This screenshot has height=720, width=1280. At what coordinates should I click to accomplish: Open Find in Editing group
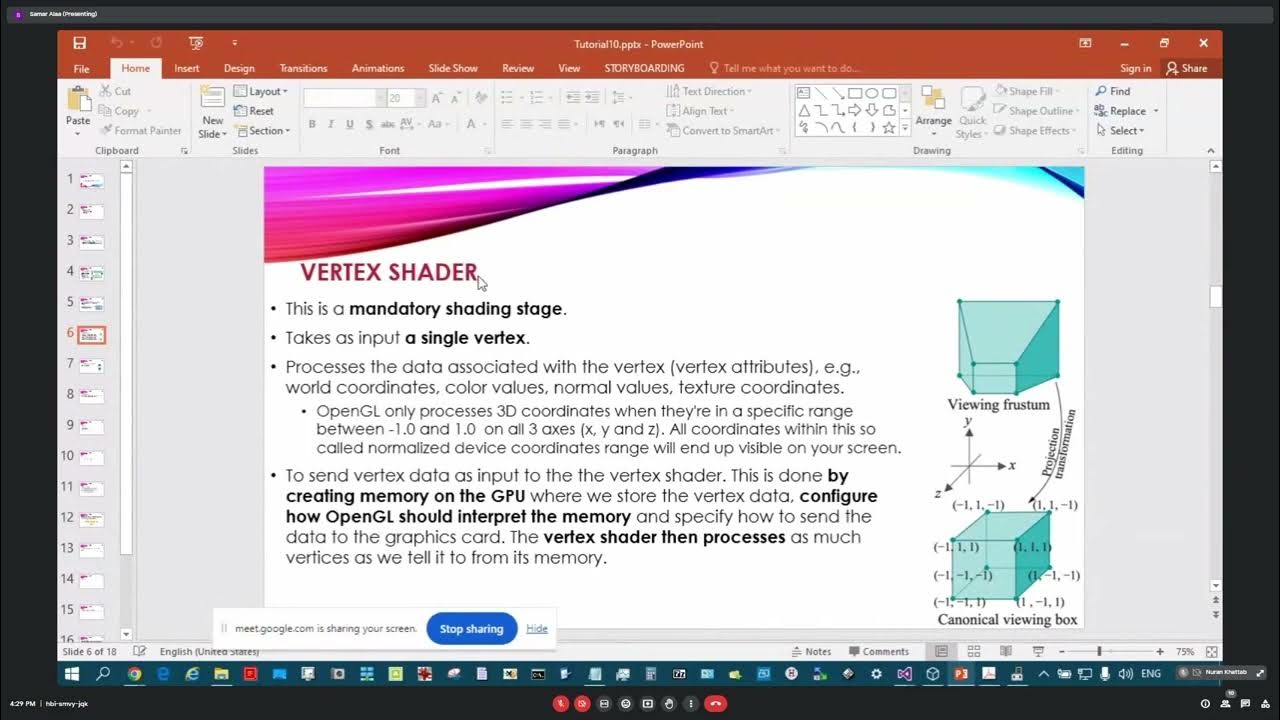click(x=1113, y=91)
